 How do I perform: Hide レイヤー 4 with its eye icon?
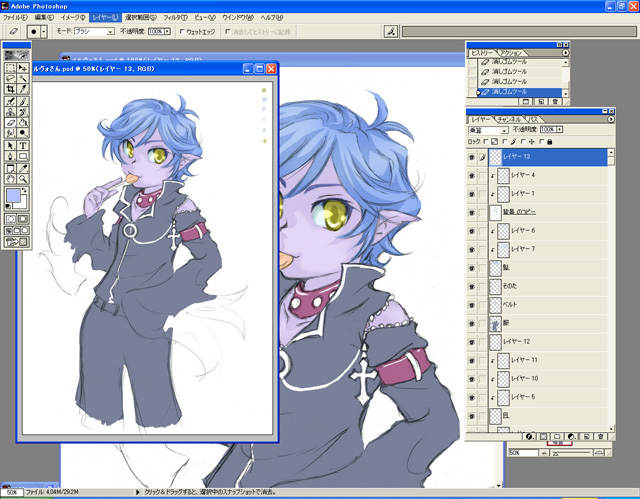[x=471, y=176]
